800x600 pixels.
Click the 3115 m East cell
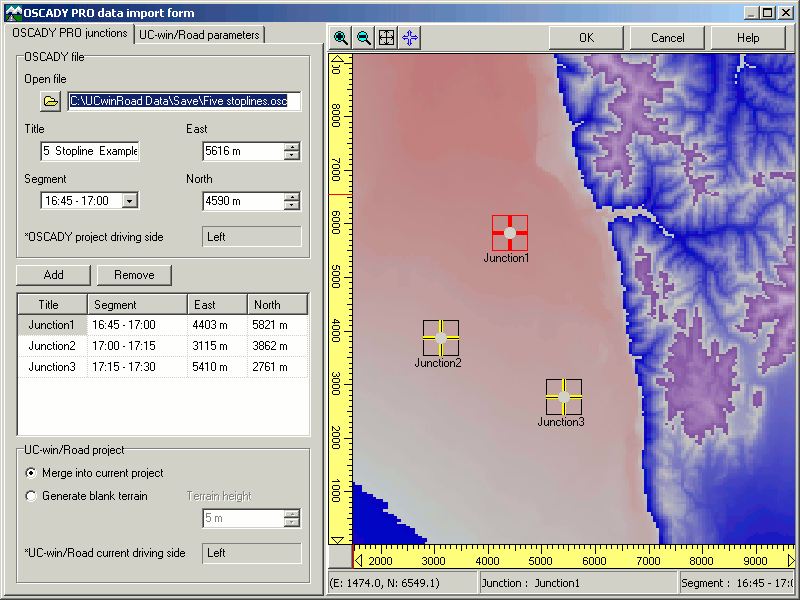217,346
